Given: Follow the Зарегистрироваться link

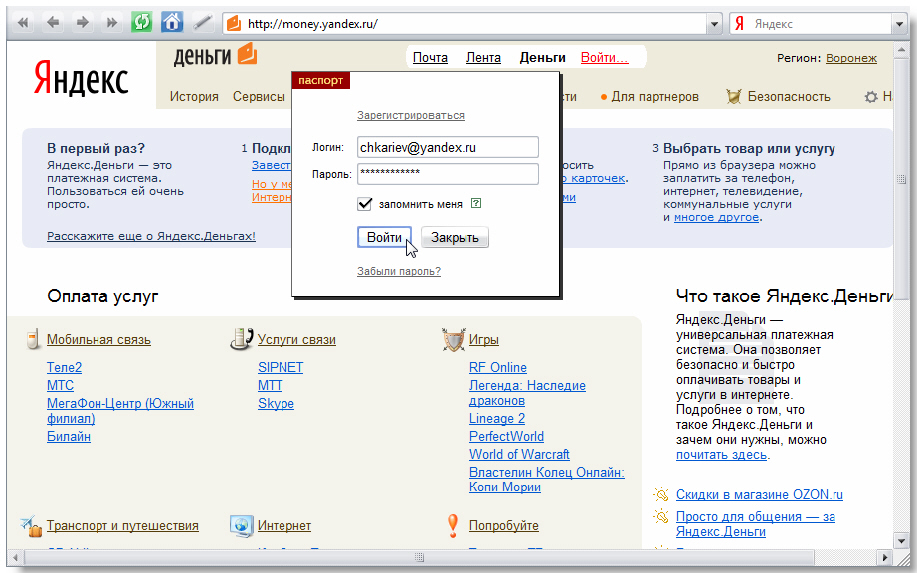Looking at the screenshot, I should point(411,115).
